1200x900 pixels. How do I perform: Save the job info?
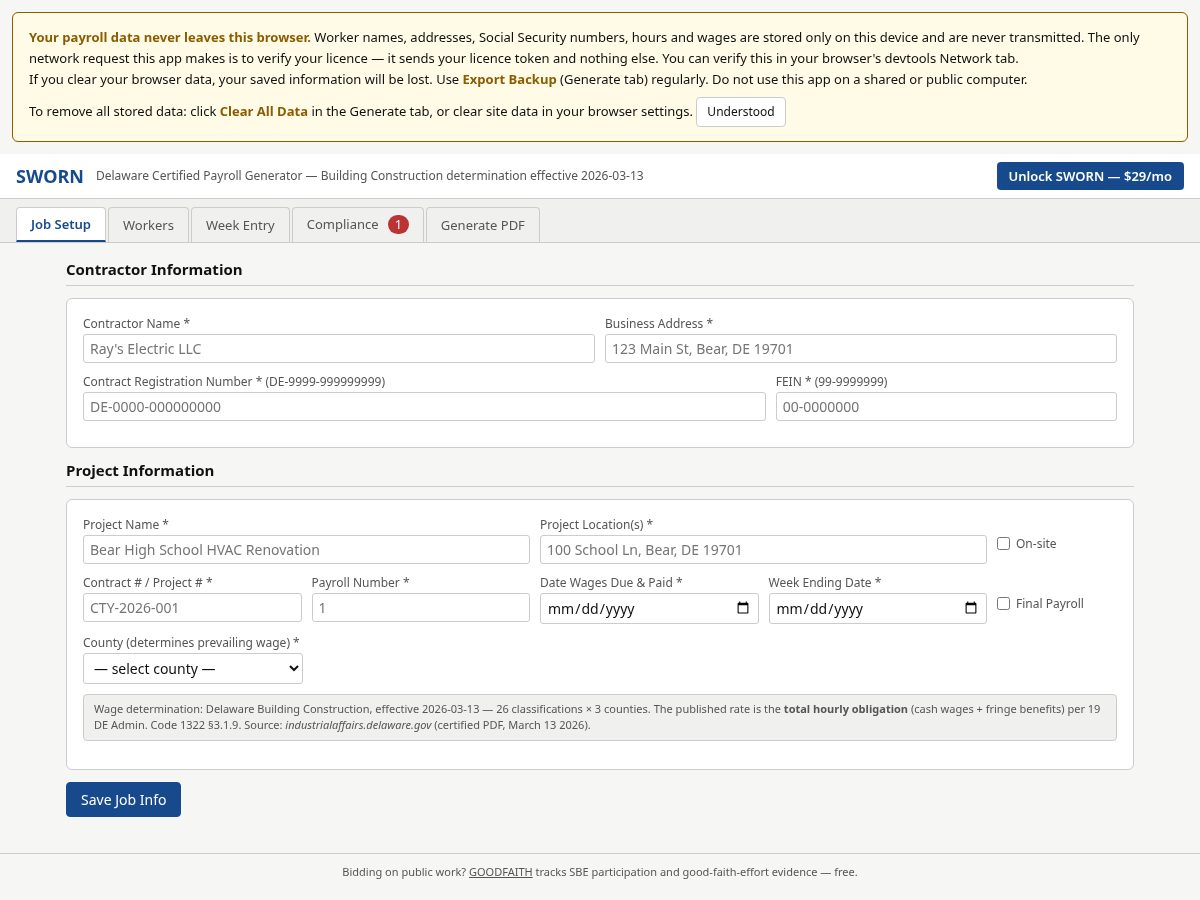(x=123, y=799)
